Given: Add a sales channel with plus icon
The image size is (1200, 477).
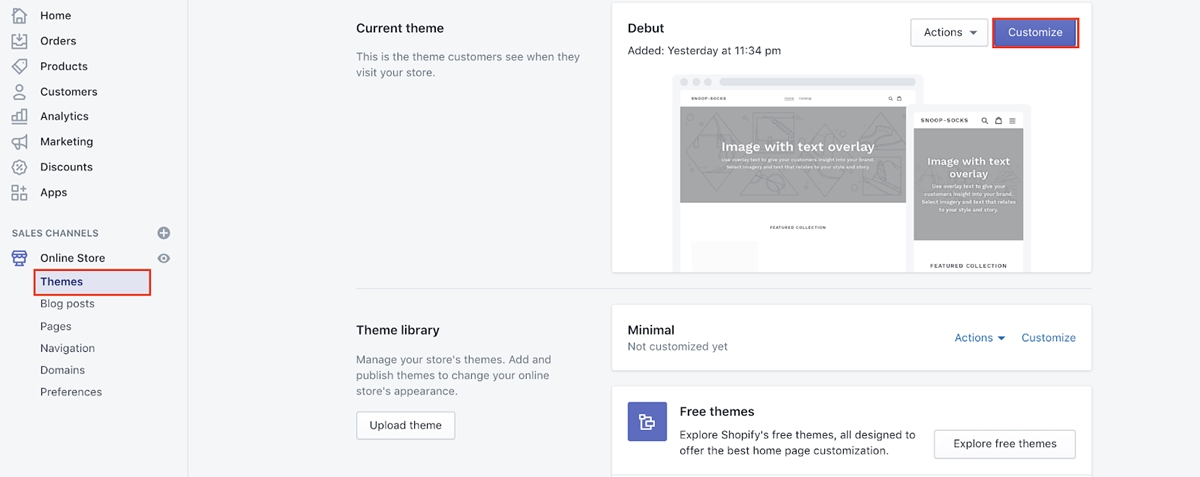Looking at the screenshot, I should 164,233.
